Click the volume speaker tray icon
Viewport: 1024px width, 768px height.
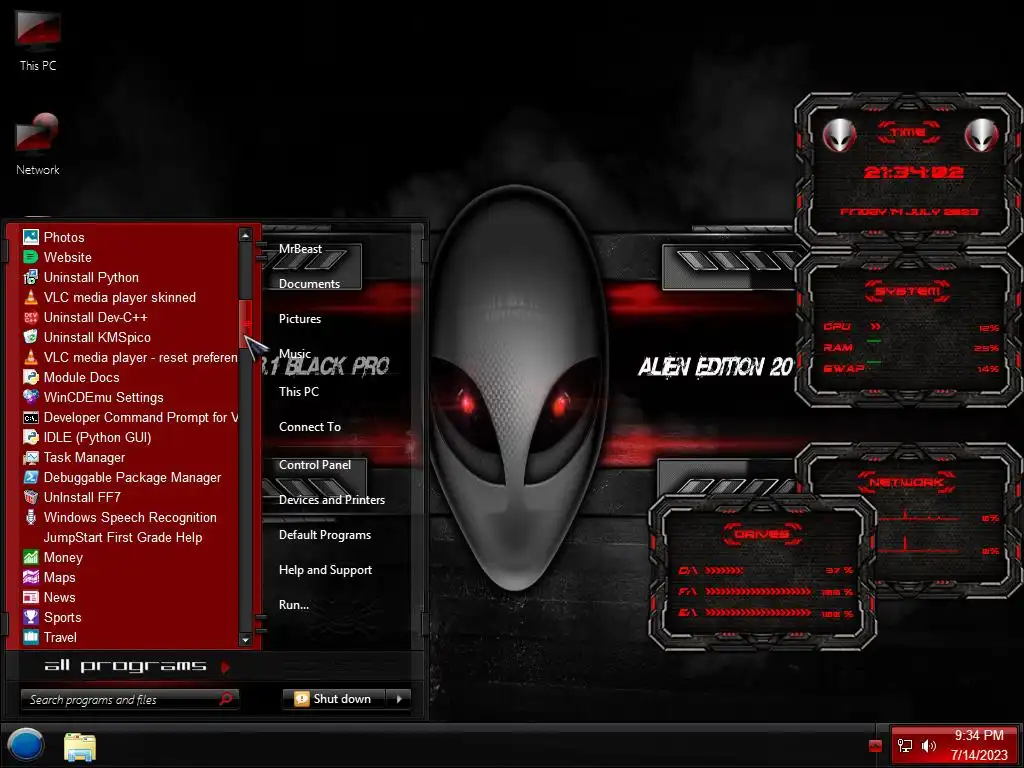(929, 745)
